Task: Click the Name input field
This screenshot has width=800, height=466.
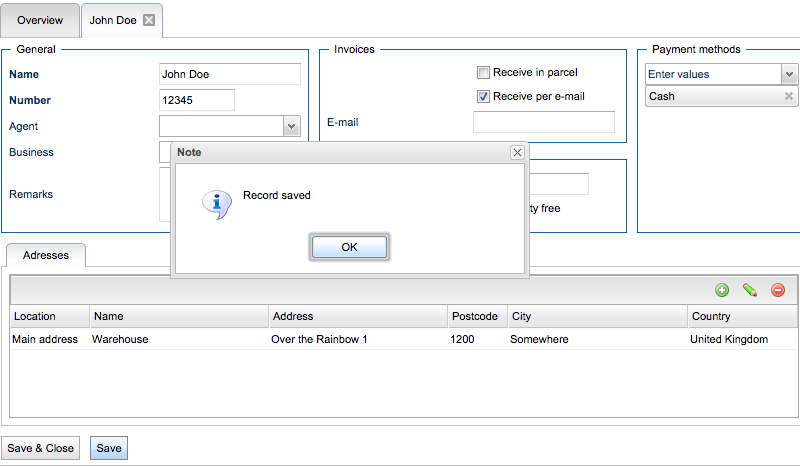Action: (x=229, y=74)
